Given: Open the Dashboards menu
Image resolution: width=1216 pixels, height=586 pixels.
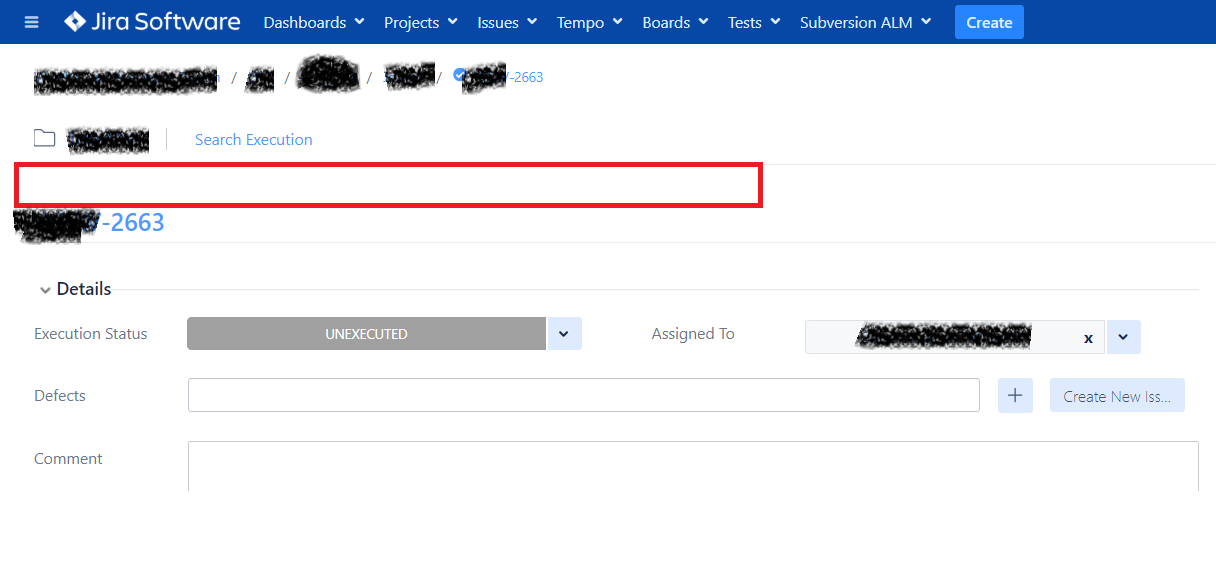Looking at the screenshot, I should coord(314,22).
